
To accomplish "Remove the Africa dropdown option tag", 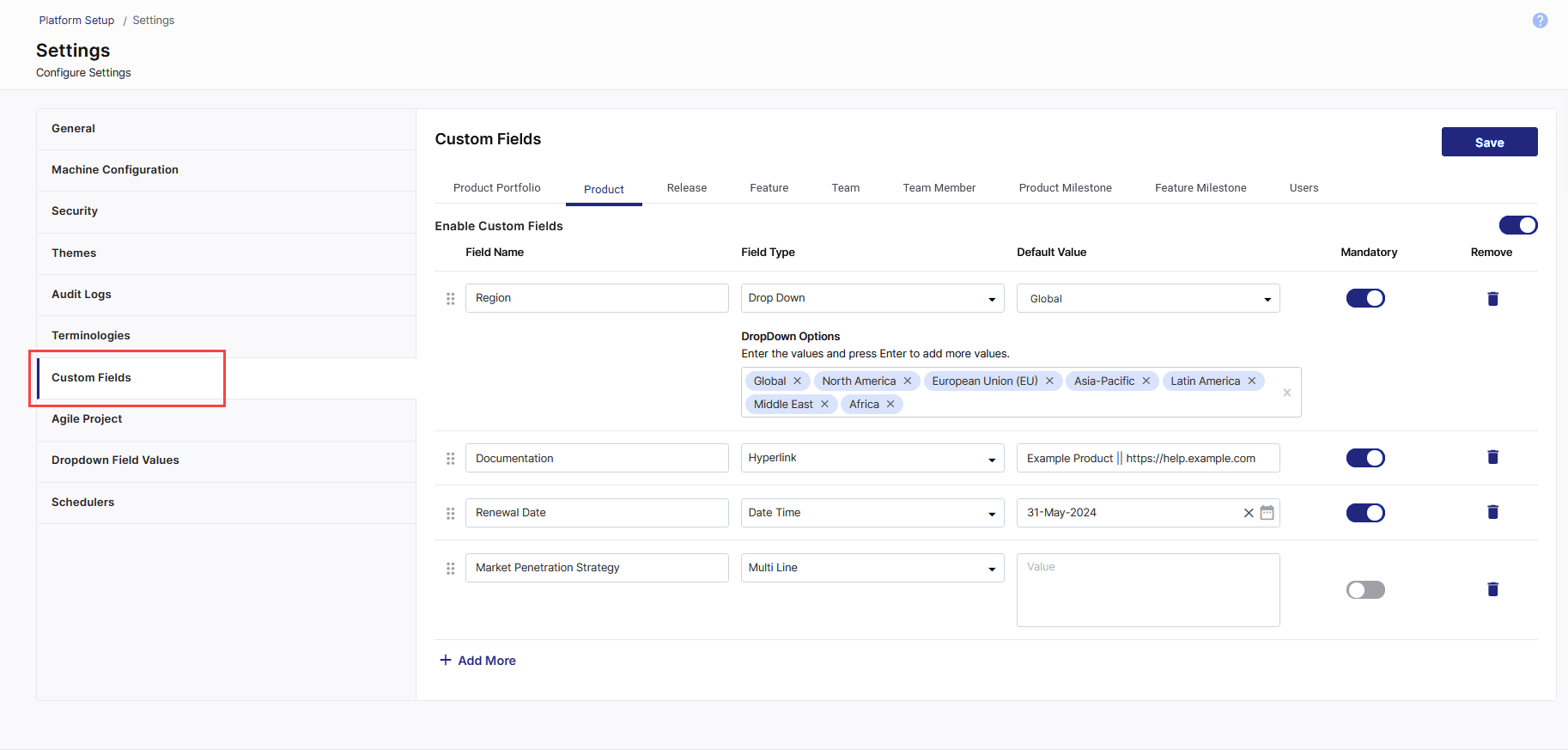I will pyautogui.click(x=890, y=404).
